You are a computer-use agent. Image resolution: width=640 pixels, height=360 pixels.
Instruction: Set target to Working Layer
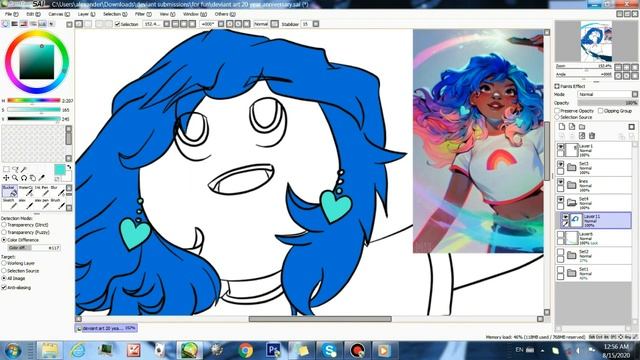point(4,263)
